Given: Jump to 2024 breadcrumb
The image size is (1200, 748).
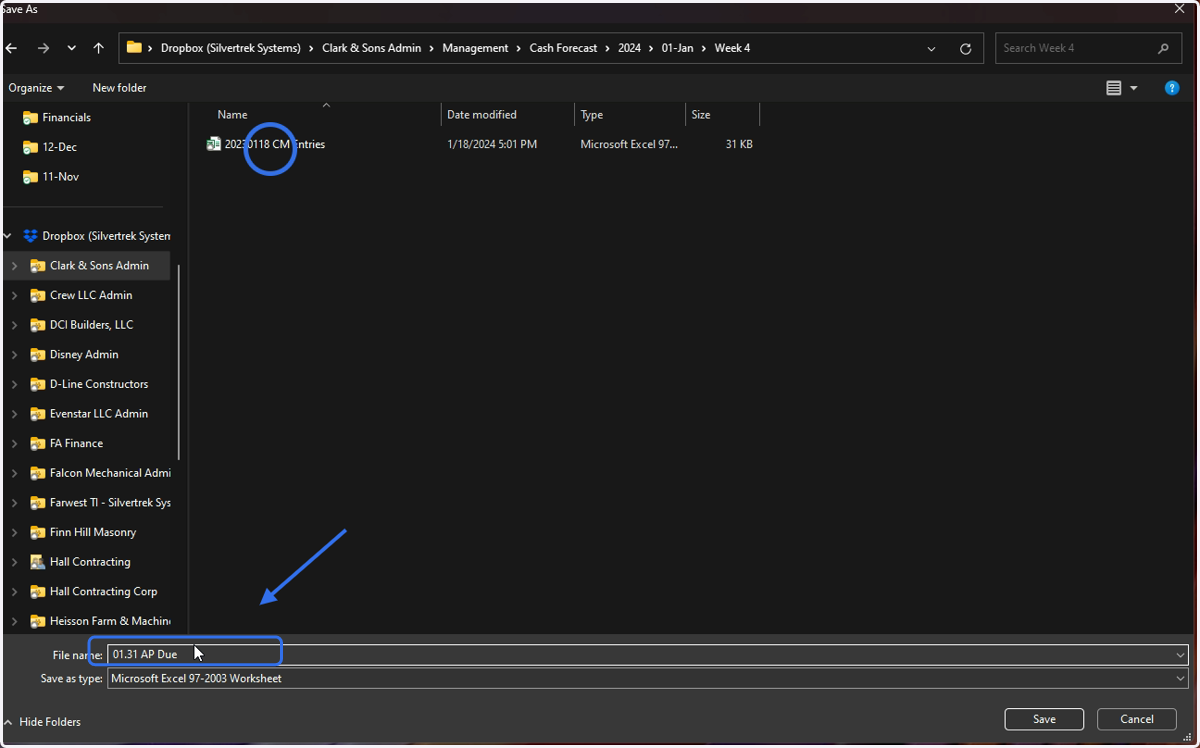Looking at the screenshot, I should (x=629, y=48).
